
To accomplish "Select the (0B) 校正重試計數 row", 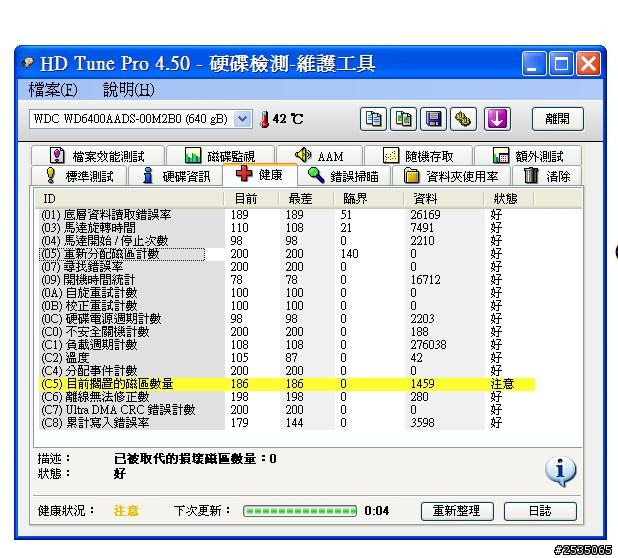I will [x=287, y=306].
